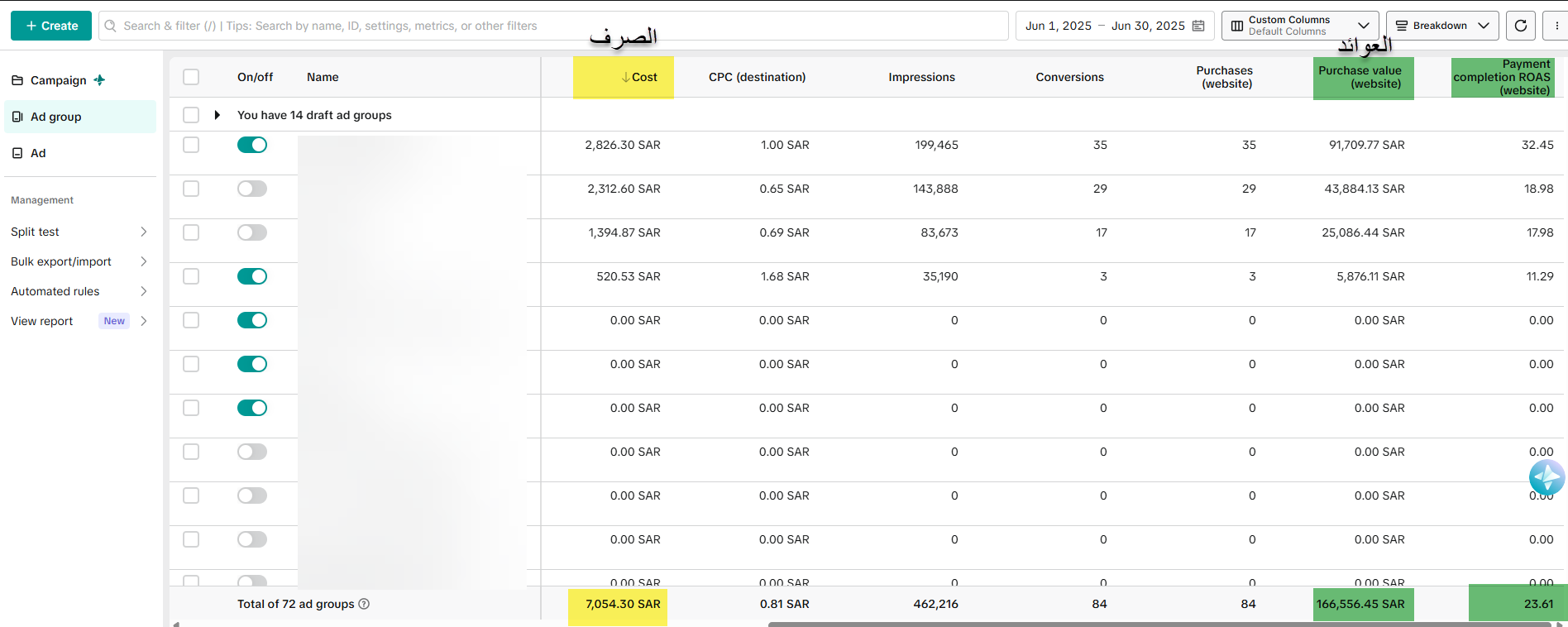1568x627 pixels.
Task: Open the floating assistant star button
Action: (1546, 477)
